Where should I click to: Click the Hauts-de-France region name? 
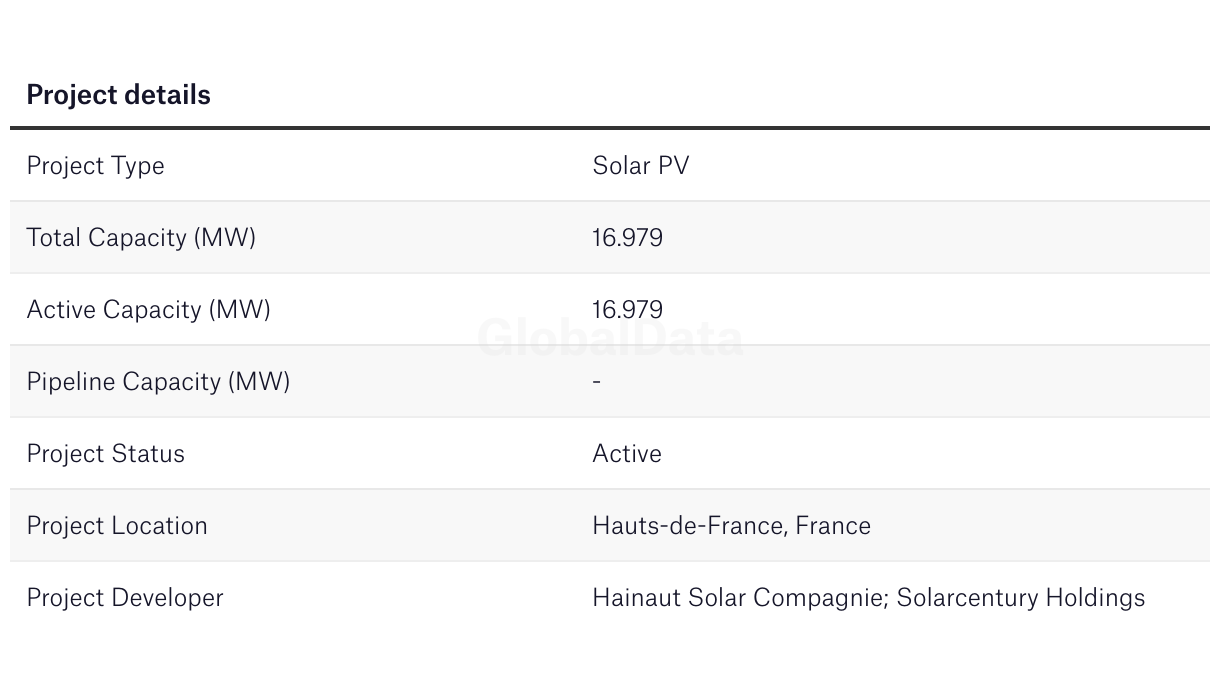690,526
